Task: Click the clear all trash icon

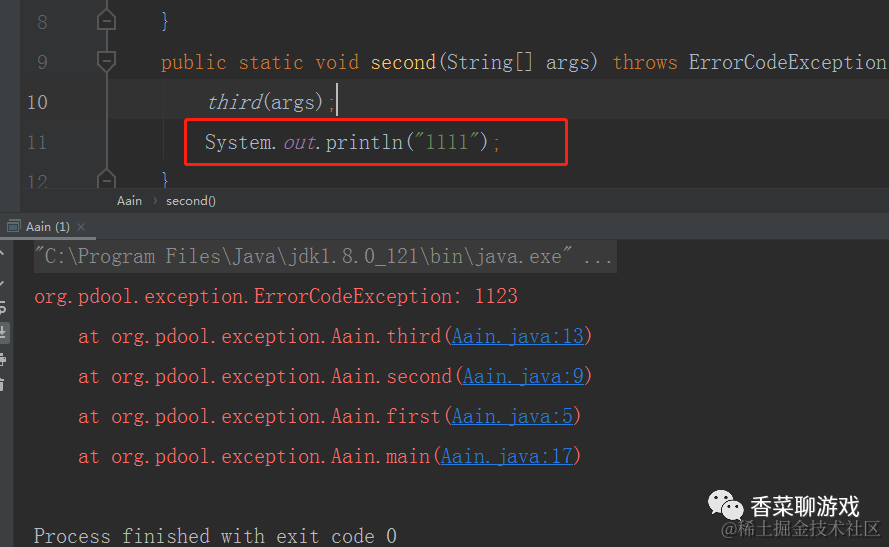Action: [x=2, y=384]
